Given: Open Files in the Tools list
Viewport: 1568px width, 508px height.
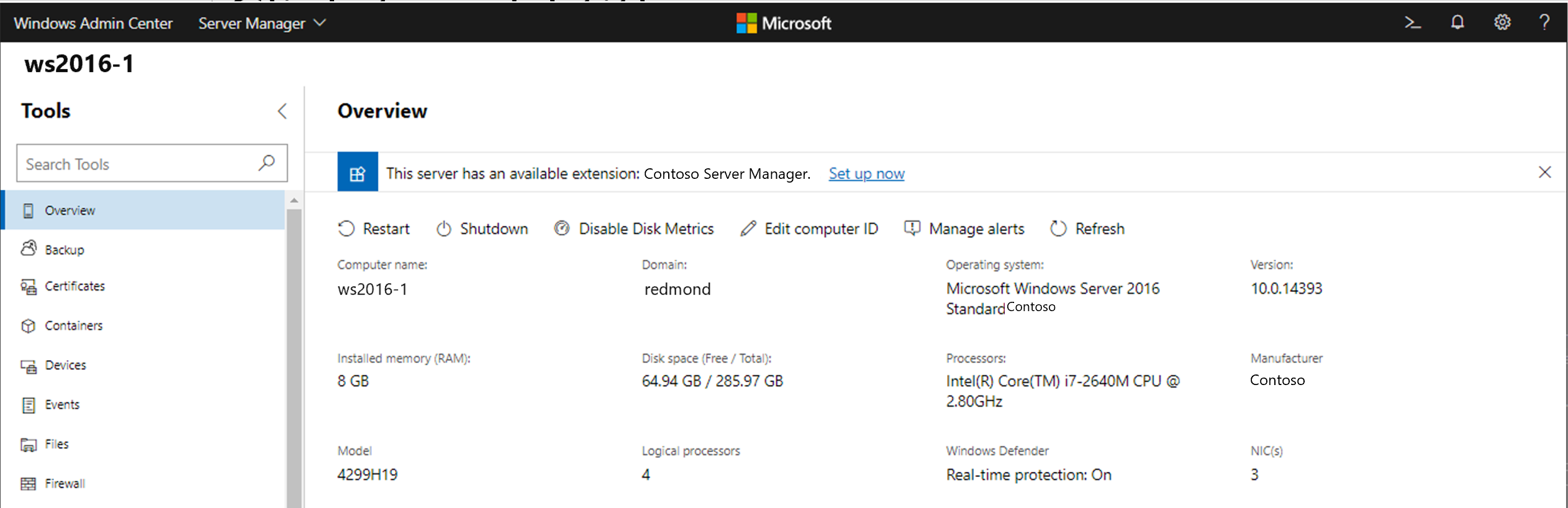Looking at the screenshot, I should [x=143, y=444].
